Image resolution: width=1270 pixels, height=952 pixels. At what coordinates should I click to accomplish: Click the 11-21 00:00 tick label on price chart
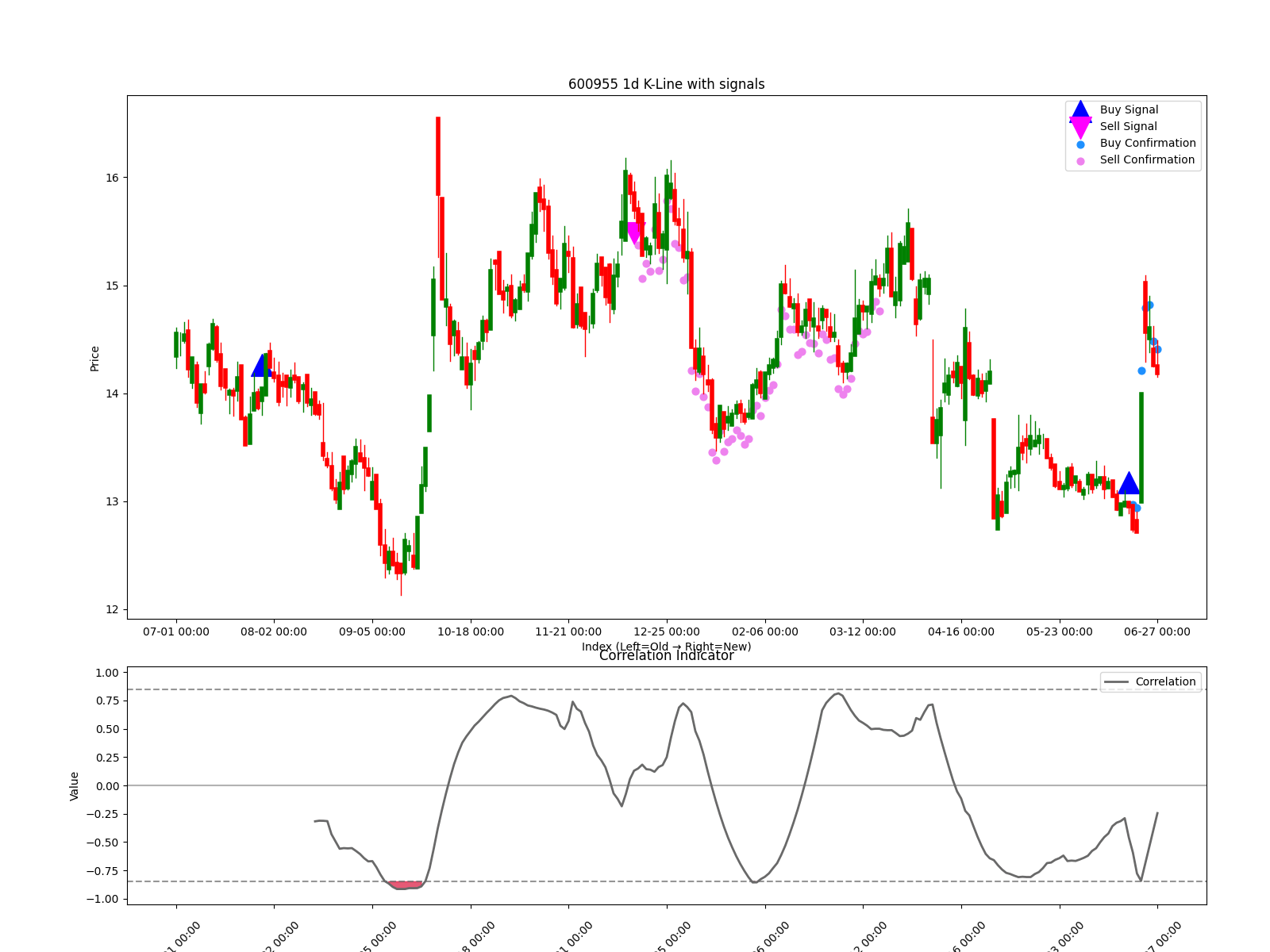coord(568,631)
